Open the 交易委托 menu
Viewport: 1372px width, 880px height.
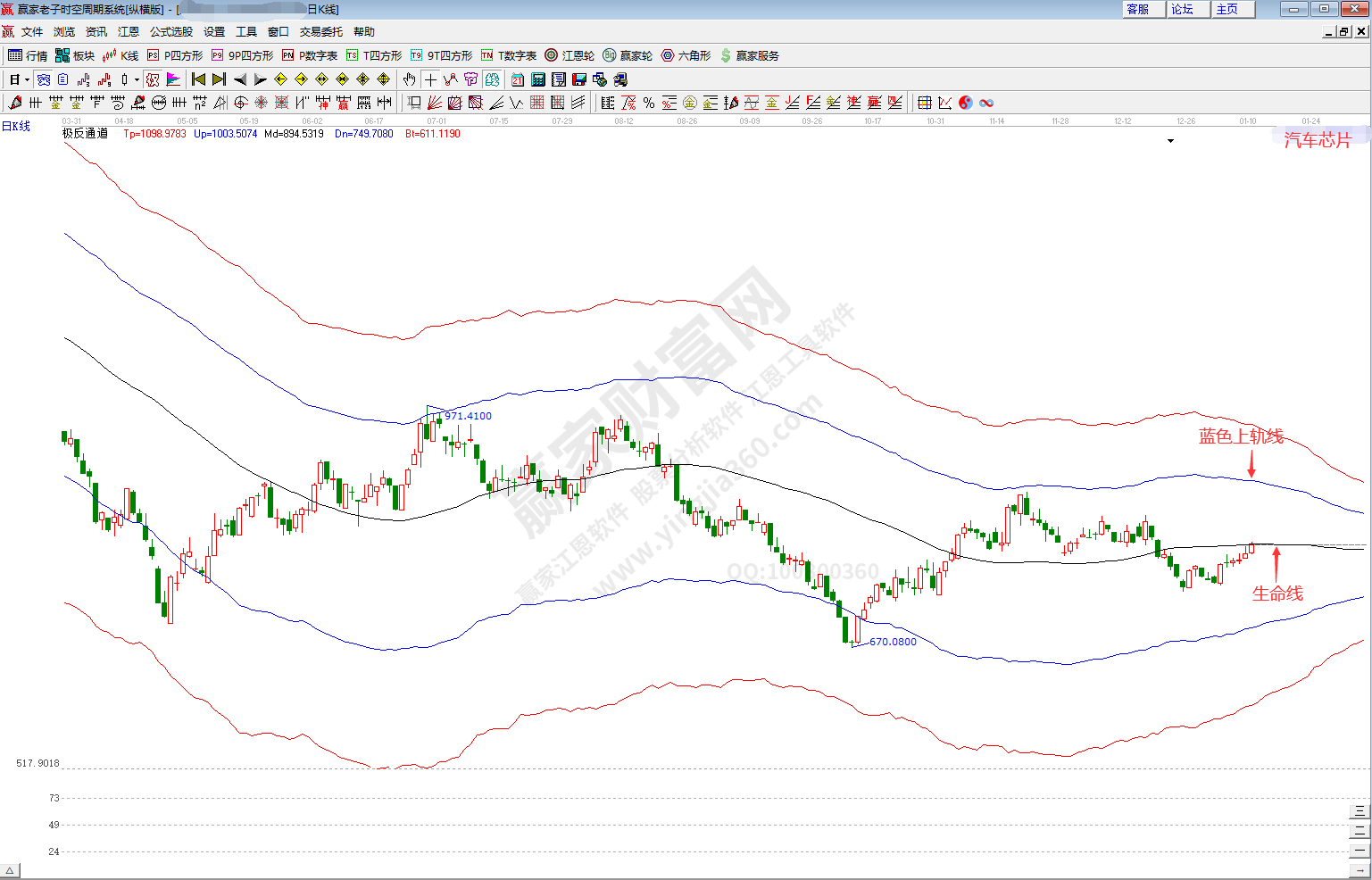pos(320,32)
